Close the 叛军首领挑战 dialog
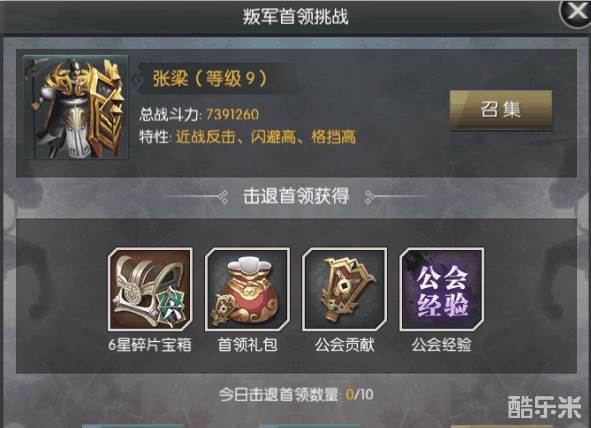 pos(575,13)
